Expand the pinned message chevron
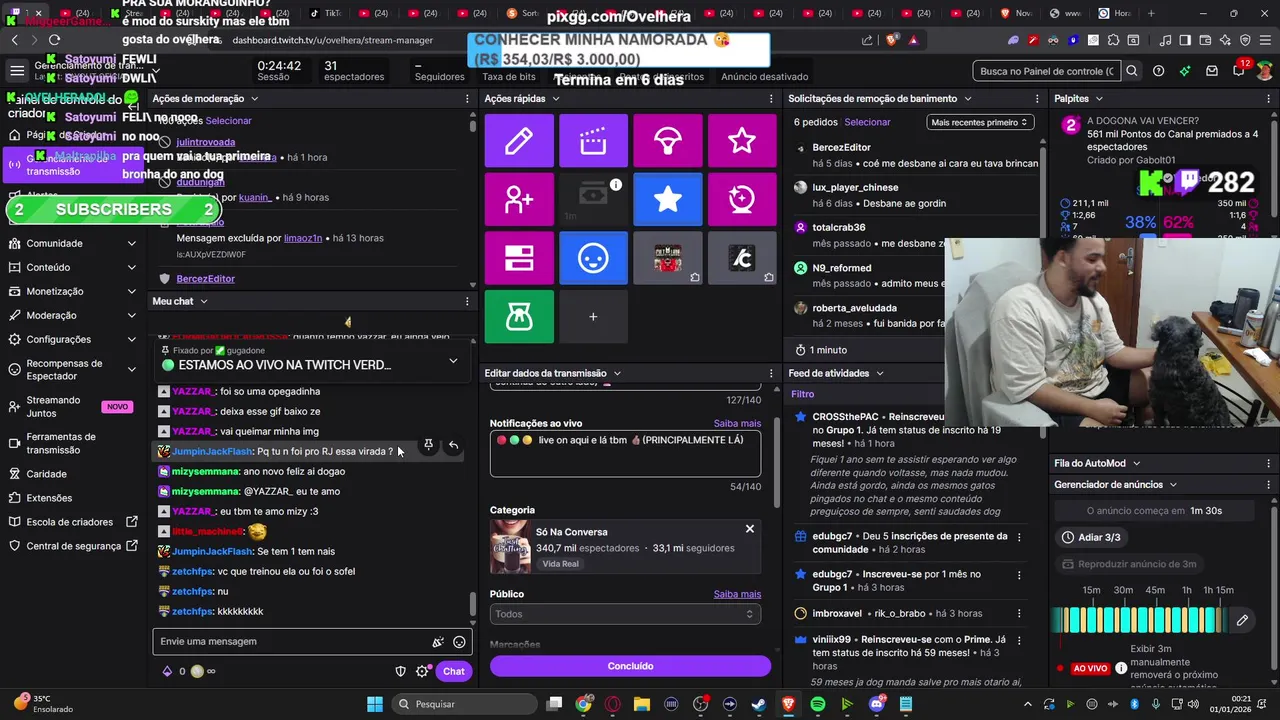Viewport: 1280px width, 720px height. 453,361
